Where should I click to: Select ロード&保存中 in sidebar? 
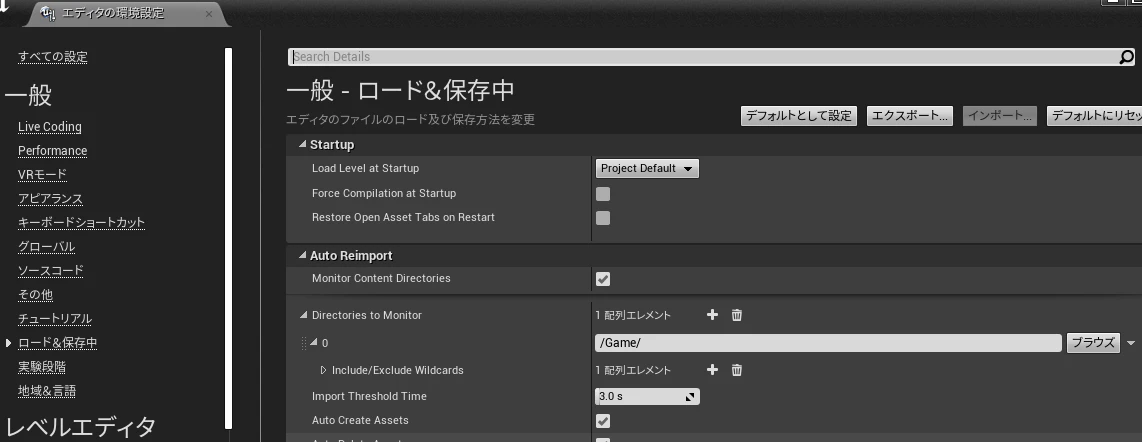pos(58,343)
